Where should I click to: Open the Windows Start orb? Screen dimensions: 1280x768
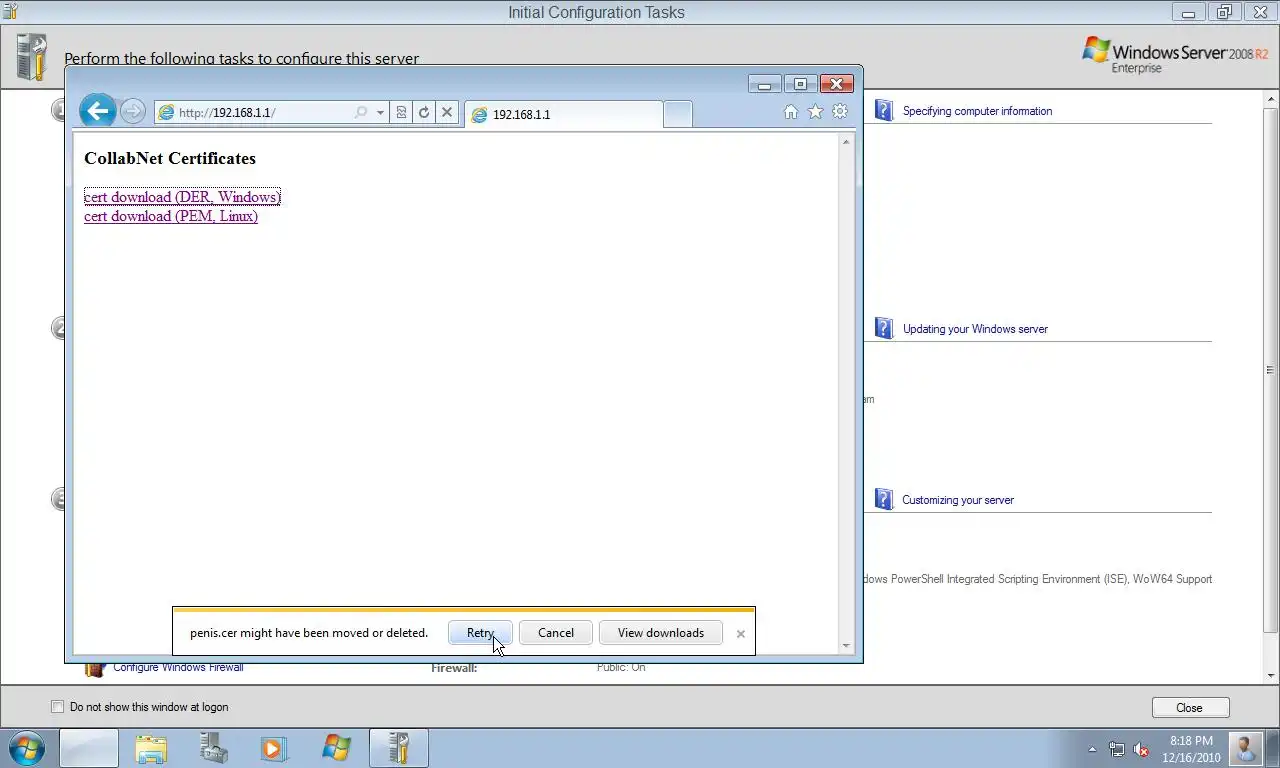(x=27, y=748)
